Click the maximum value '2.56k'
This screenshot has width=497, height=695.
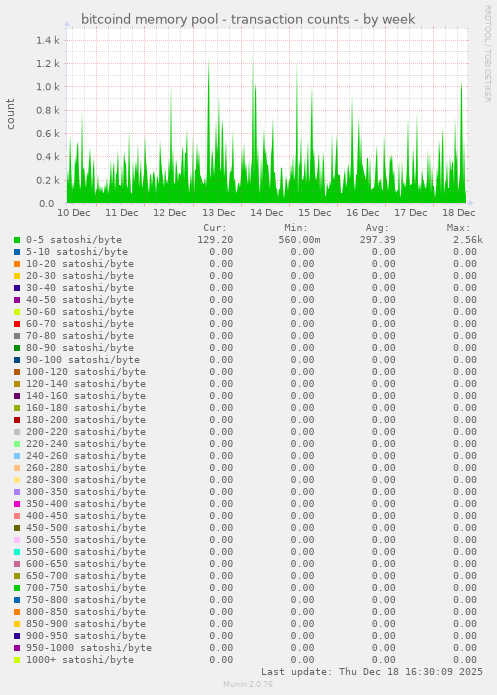468,240
